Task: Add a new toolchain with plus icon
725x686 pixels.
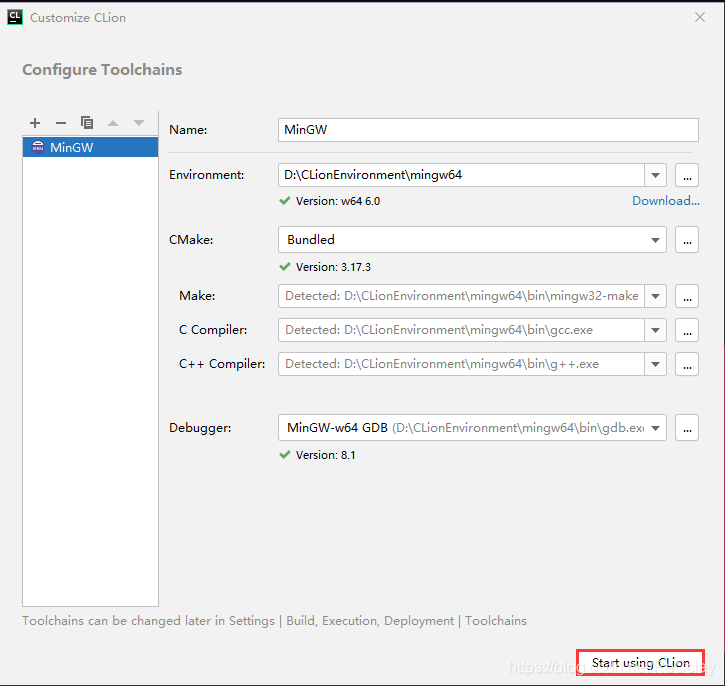Action: 35,123
